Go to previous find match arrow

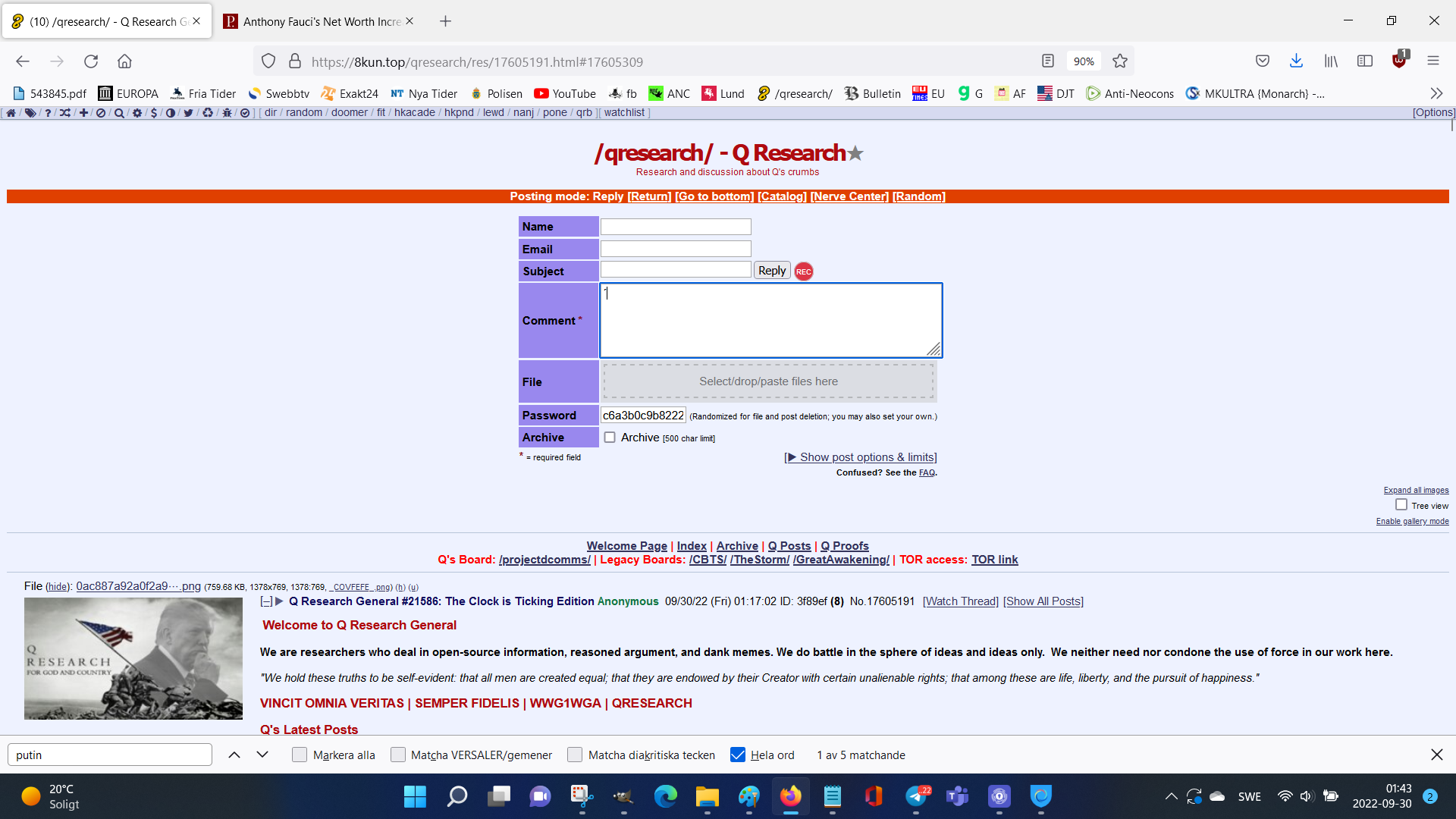pyautogui.click(x=234, y=755)
